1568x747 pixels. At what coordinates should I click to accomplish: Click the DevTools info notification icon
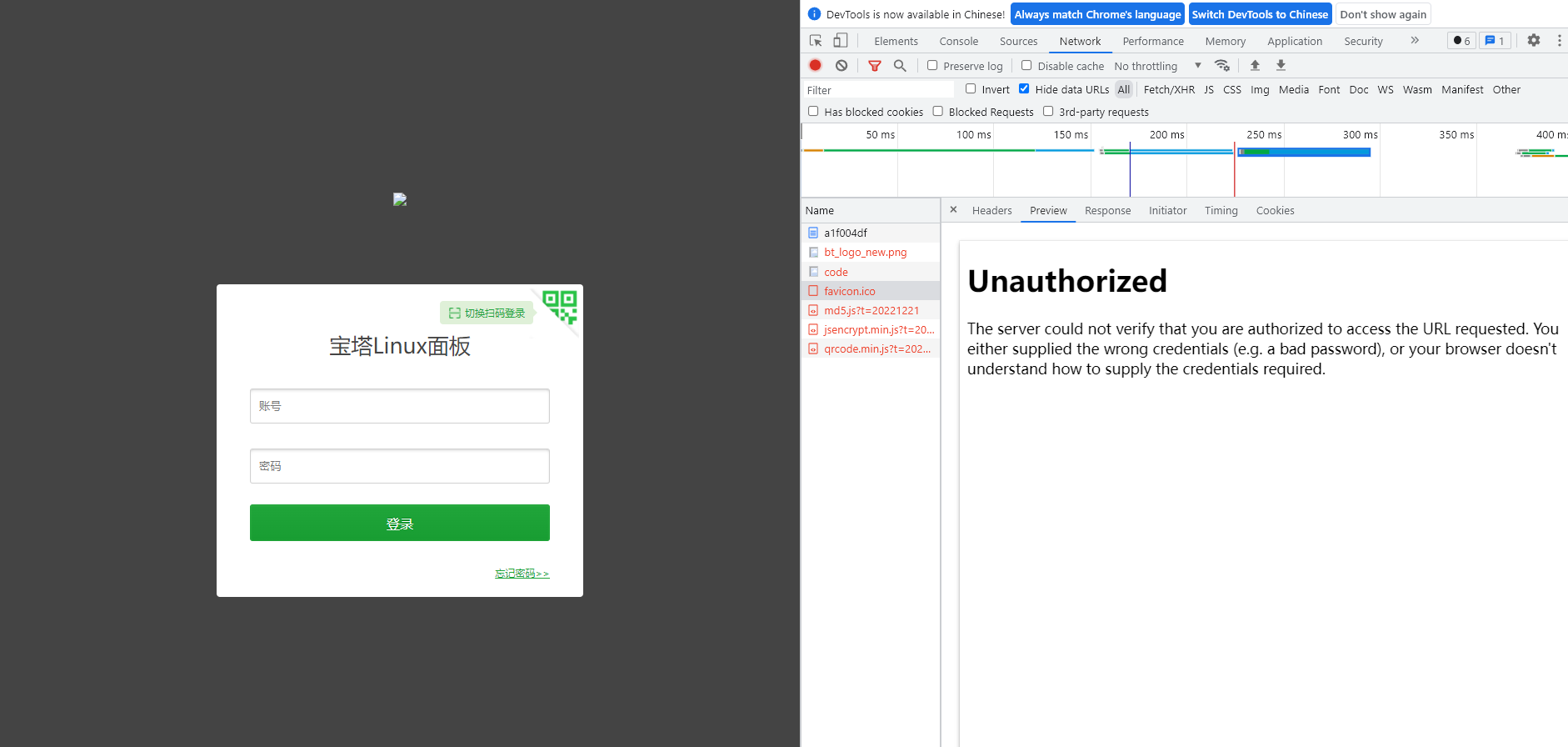pyautogui.click(x=814, y=14)
